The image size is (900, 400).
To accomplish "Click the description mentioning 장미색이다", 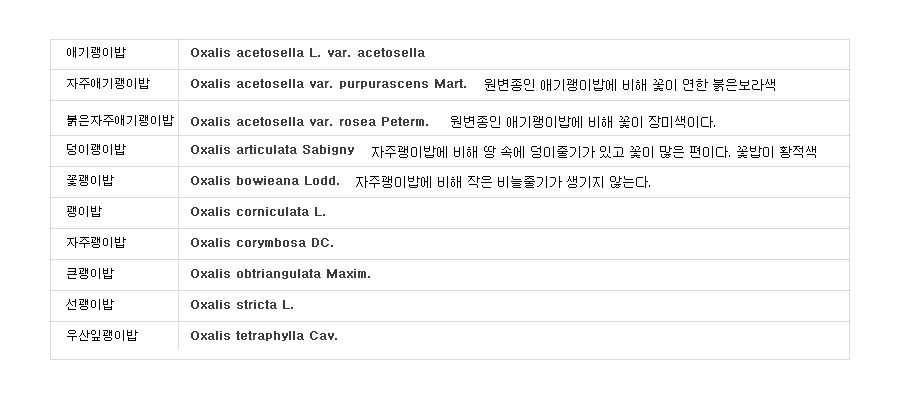I will pyautogui.click(x=583, y=122).
